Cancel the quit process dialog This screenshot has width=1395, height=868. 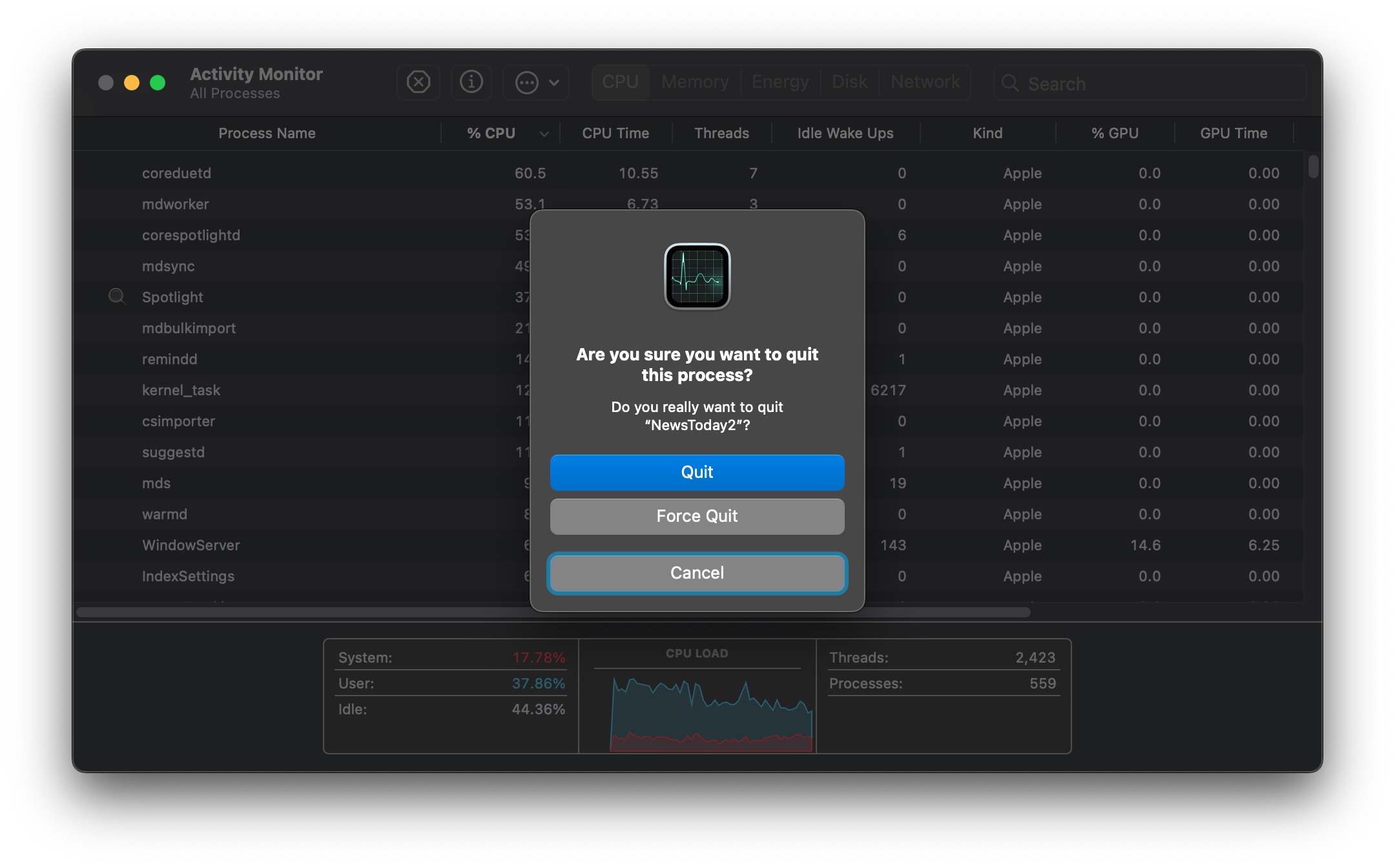pyautogui.click(x=697, y=573)
